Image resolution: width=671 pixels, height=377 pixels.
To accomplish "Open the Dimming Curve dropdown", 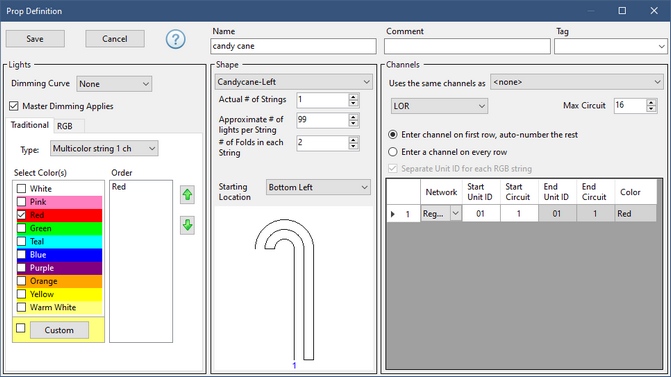I will pyautogui.click(x=114, y=84).
